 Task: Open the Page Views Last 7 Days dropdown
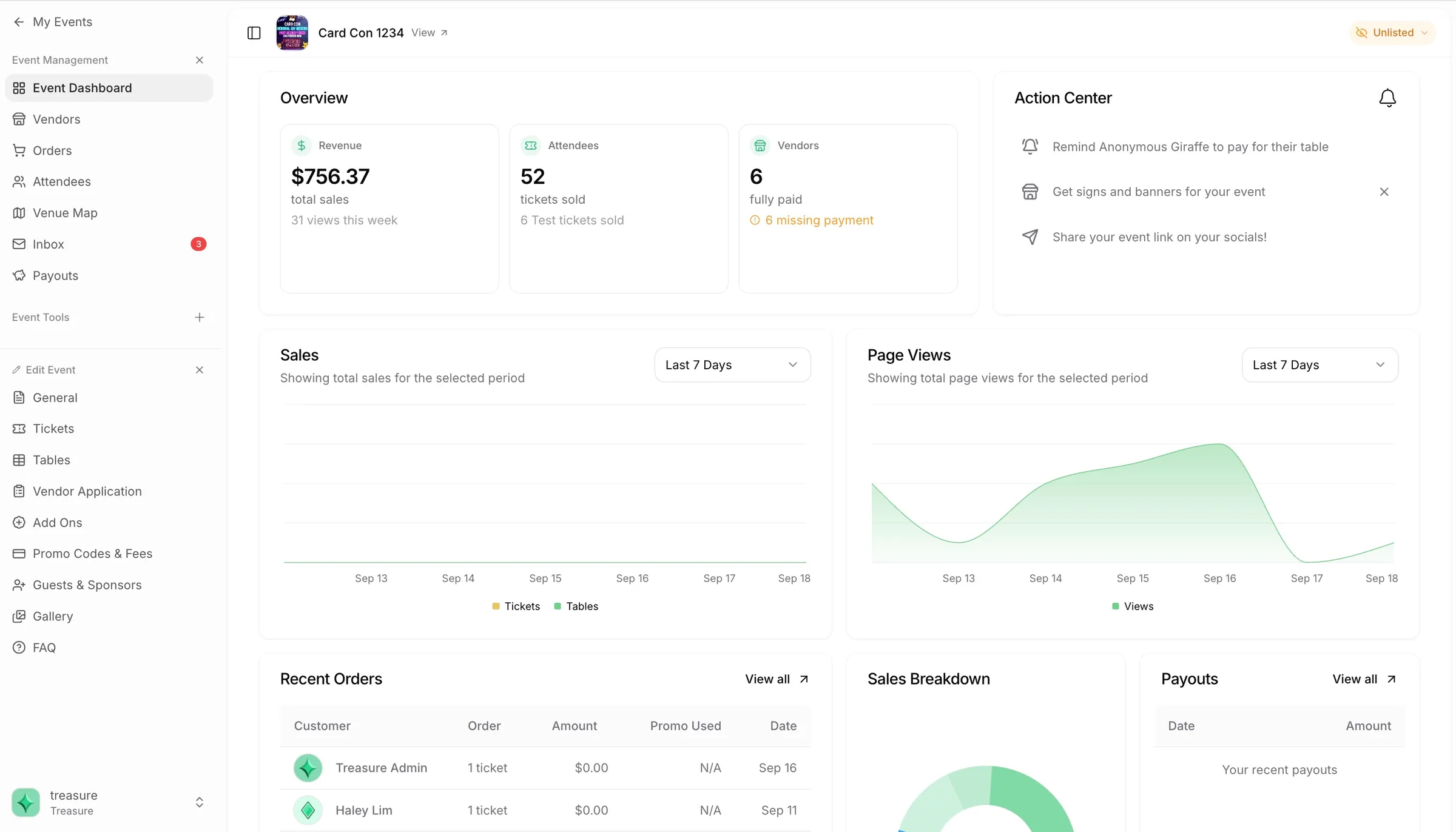pyautogui.click(x=1319, y=365)
